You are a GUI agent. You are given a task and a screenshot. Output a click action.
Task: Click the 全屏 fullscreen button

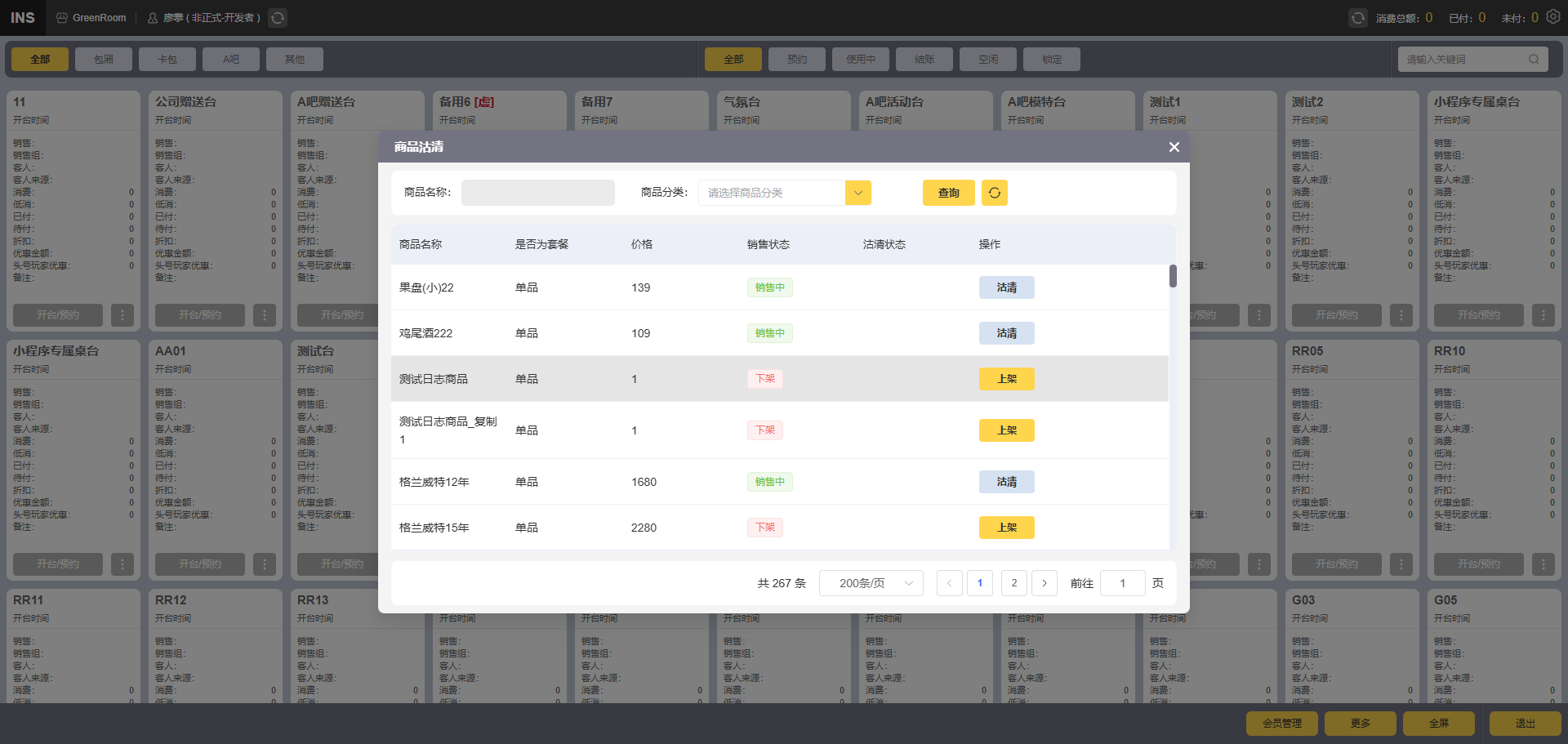click(1439, 724)
